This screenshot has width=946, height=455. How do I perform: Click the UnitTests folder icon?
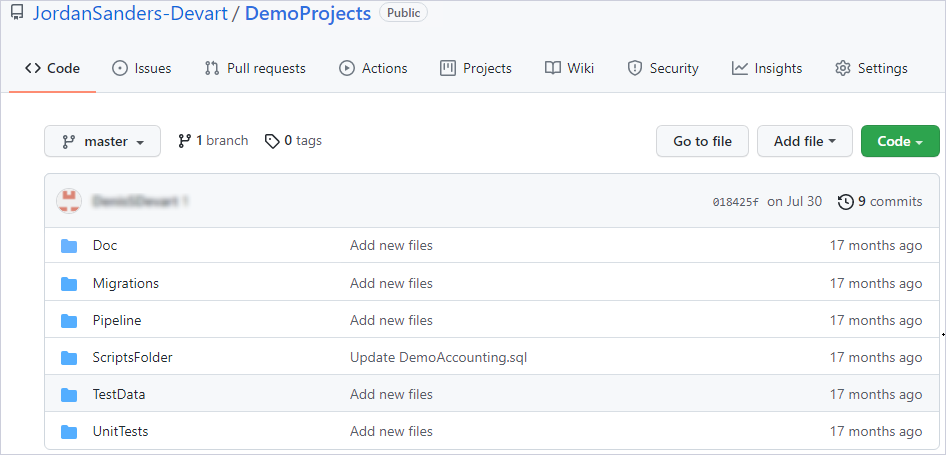[69, 431]
